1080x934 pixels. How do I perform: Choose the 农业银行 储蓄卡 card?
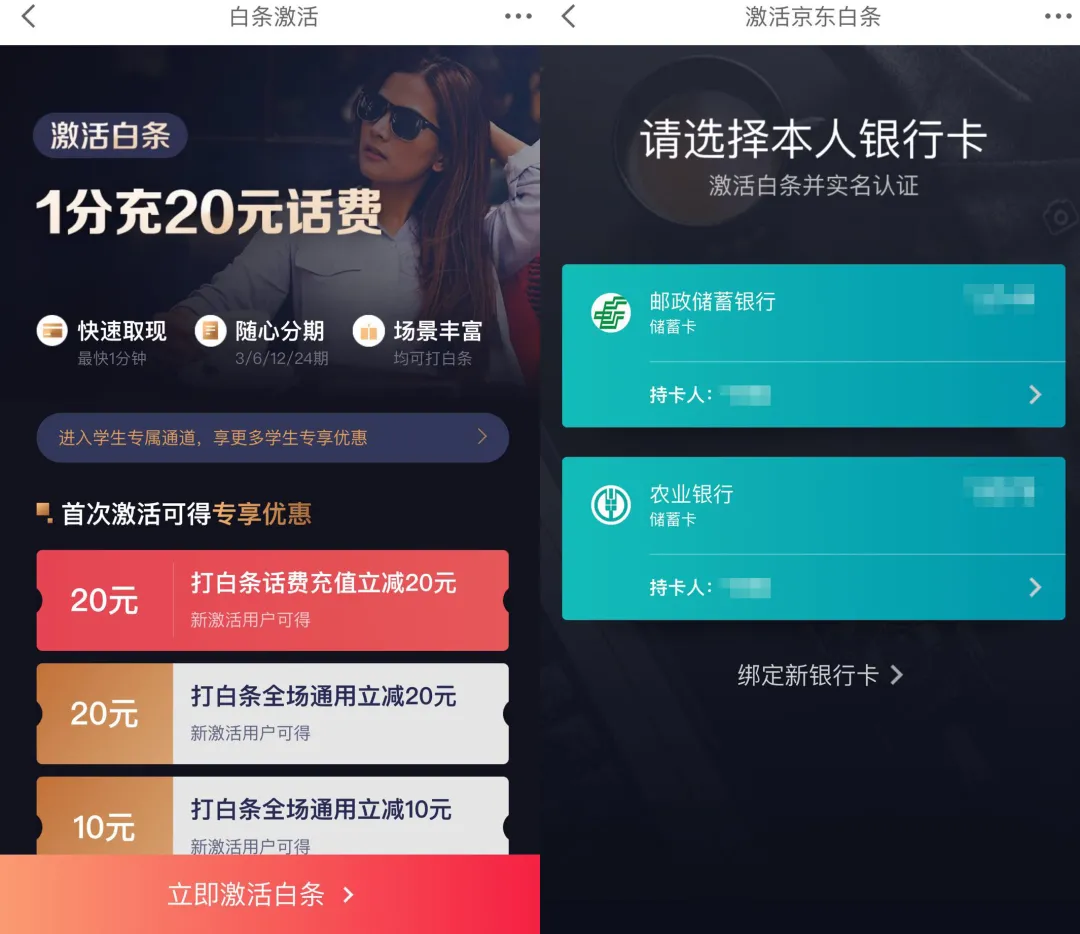pyautogui.click(x=813, y=539)
